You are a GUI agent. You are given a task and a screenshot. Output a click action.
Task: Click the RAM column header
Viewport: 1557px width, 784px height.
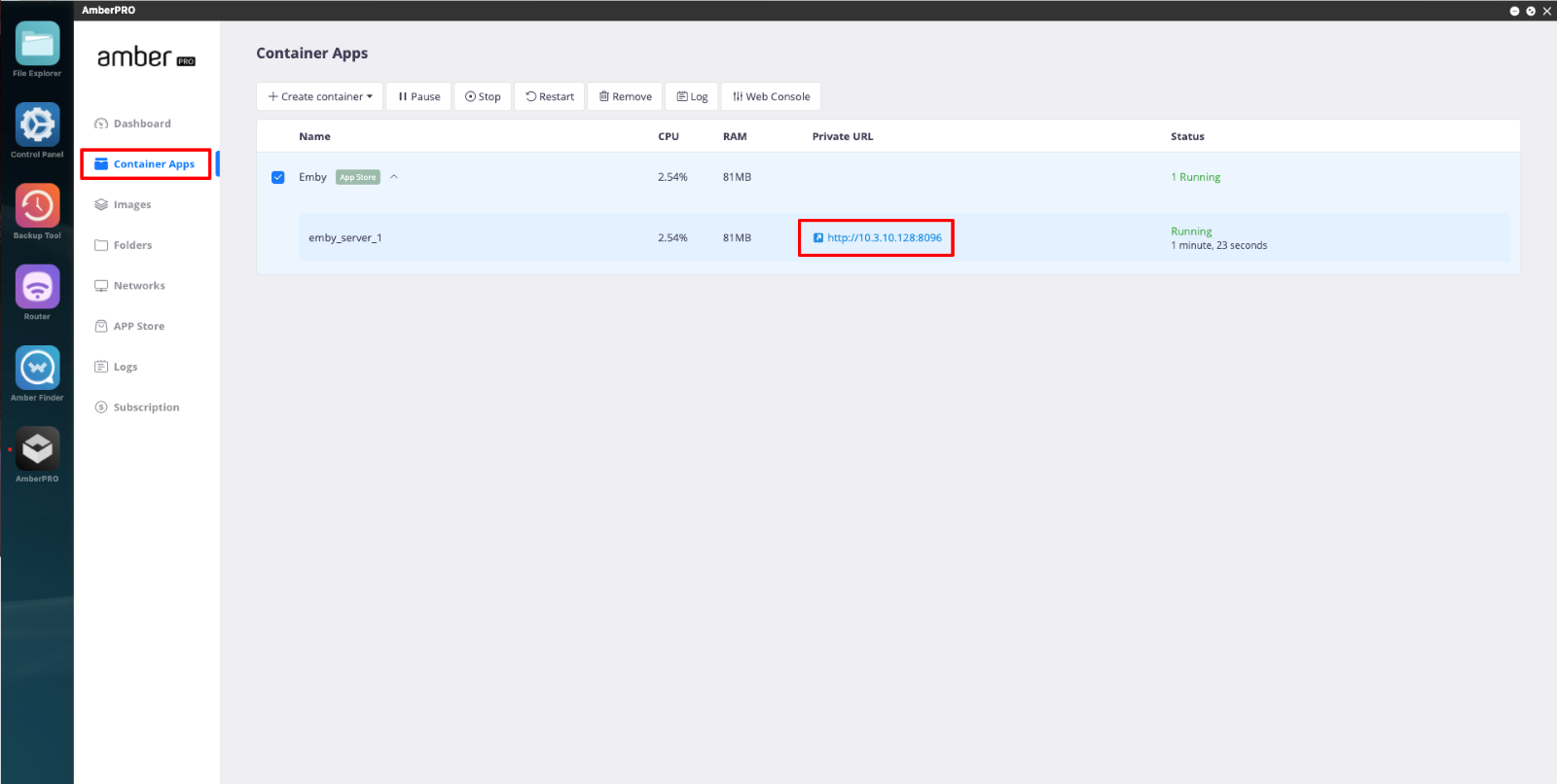(735, 136)
